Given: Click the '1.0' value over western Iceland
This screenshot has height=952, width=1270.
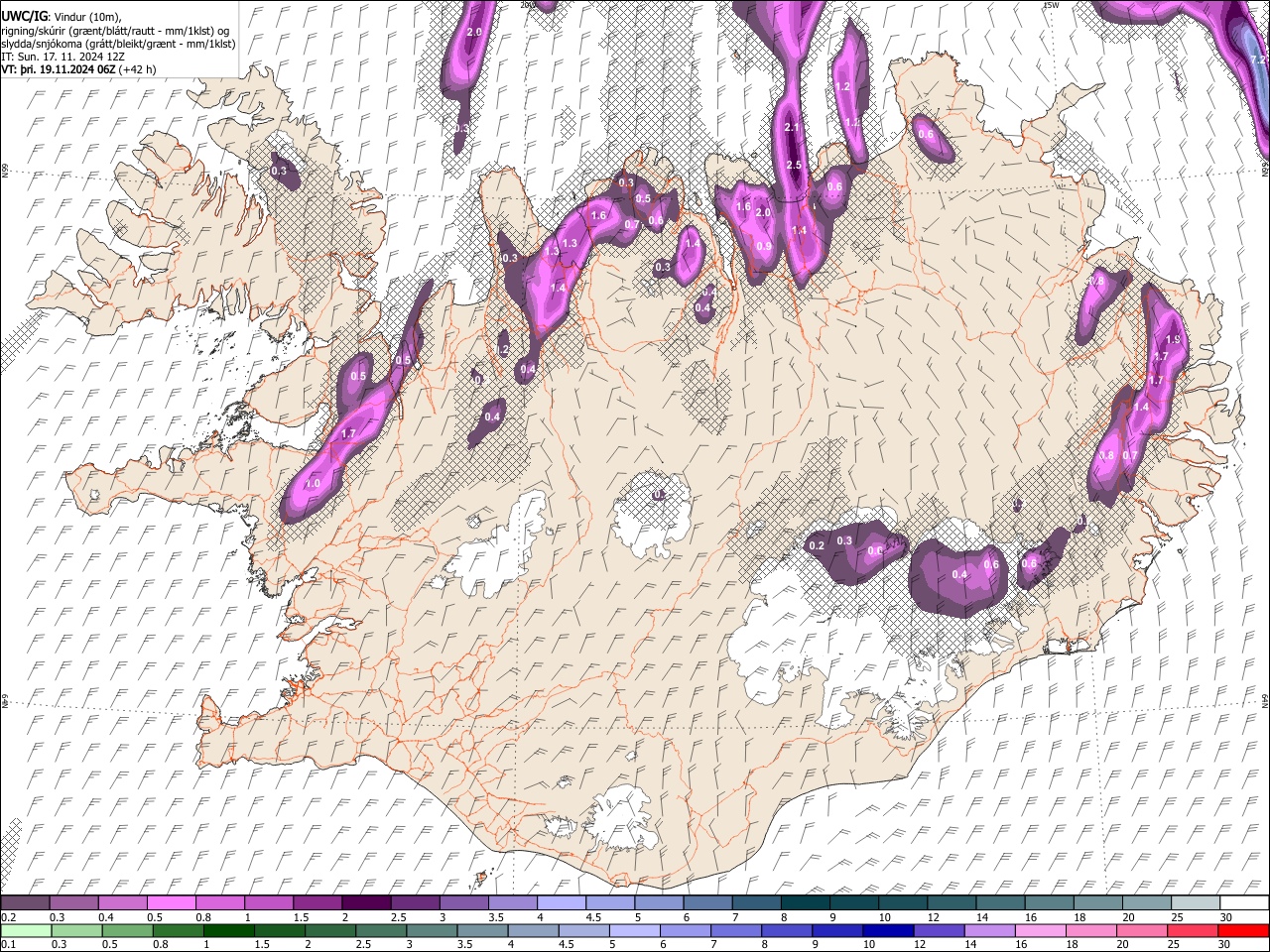Looking at the screenshot, I should click(x=313, y=483).
